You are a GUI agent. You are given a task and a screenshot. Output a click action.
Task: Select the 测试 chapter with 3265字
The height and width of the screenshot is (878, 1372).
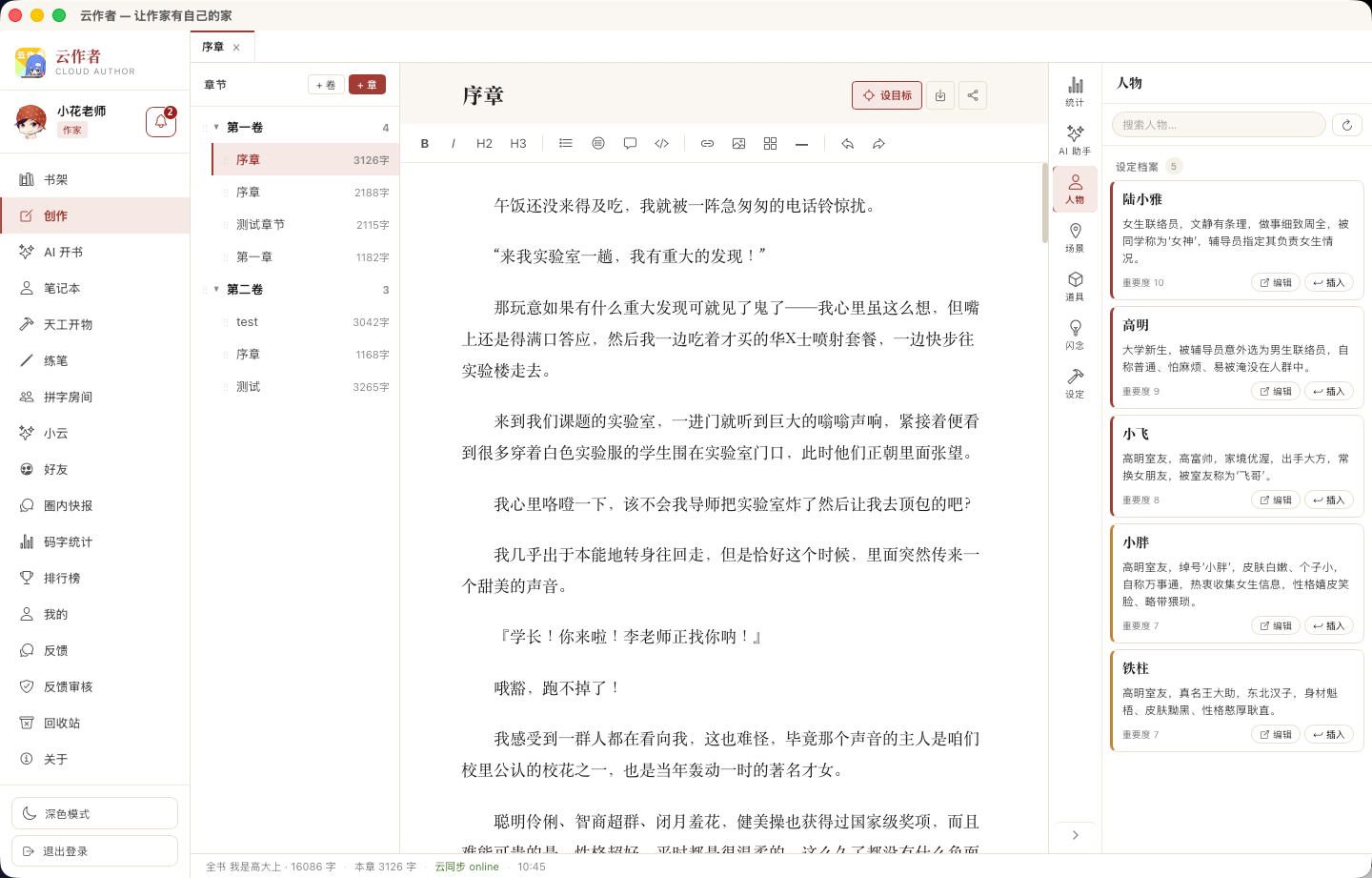click(x=305, y=387)
